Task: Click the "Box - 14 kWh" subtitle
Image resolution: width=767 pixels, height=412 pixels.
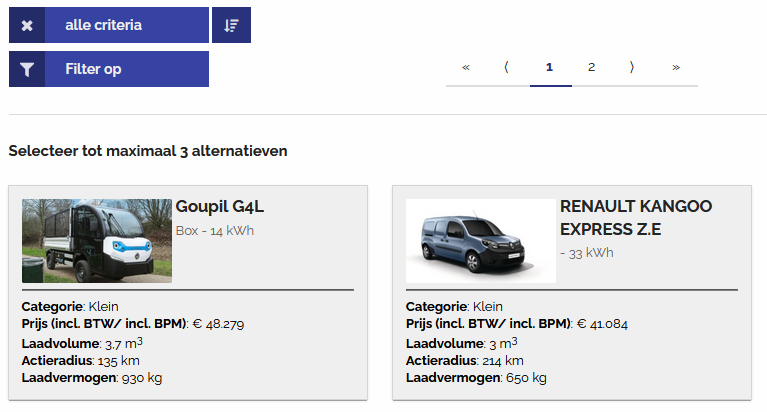Action: click(215, 230)
